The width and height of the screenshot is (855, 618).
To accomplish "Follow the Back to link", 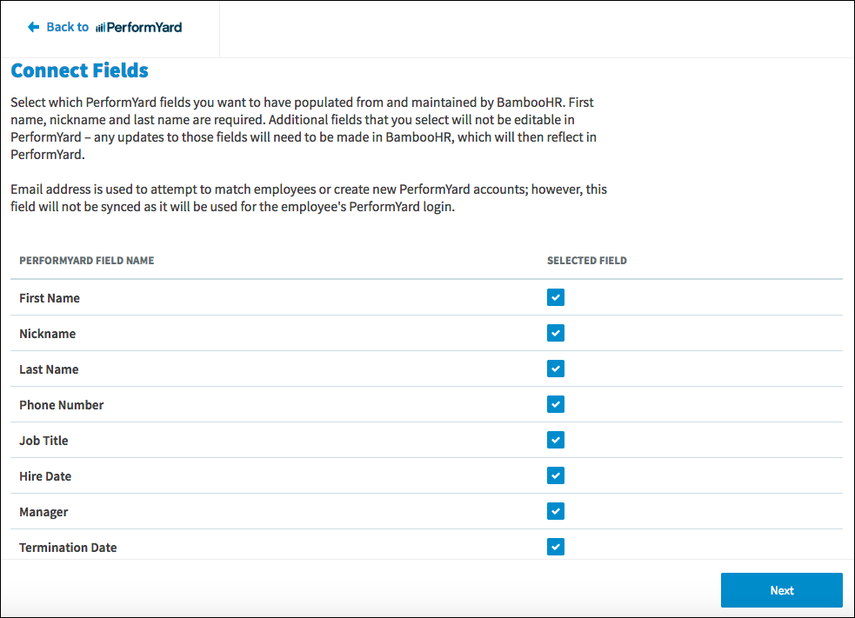I will click(67, 27).
